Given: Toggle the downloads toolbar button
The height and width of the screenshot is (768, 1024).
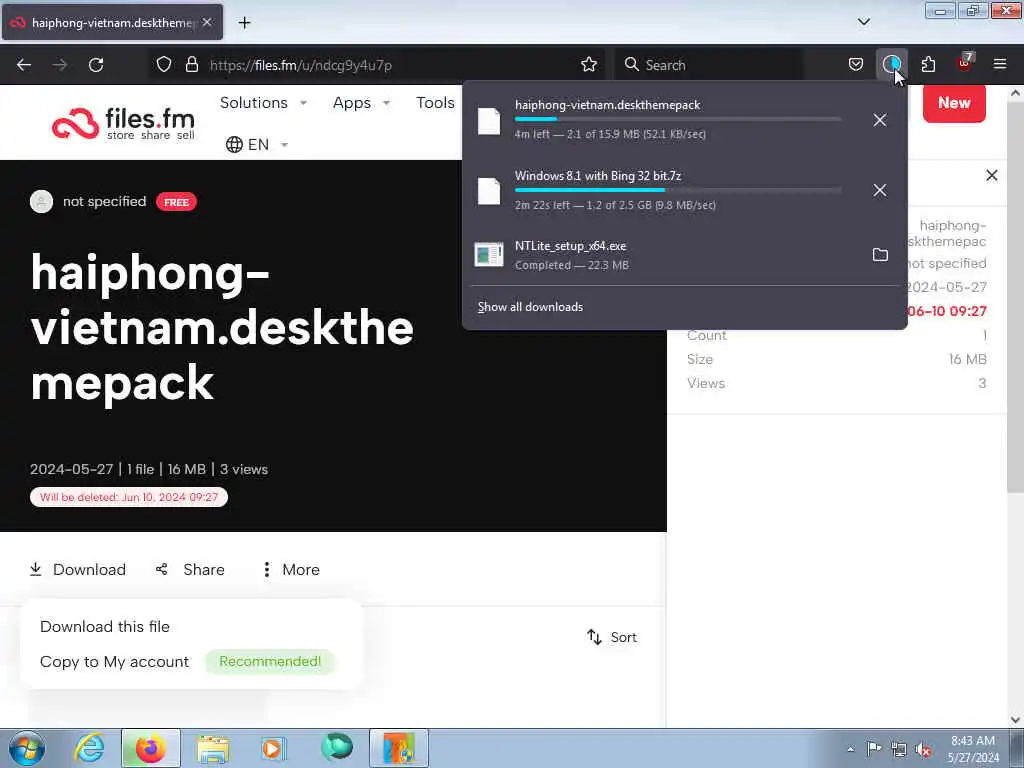Looking at the screenshot, I should 891,65.
